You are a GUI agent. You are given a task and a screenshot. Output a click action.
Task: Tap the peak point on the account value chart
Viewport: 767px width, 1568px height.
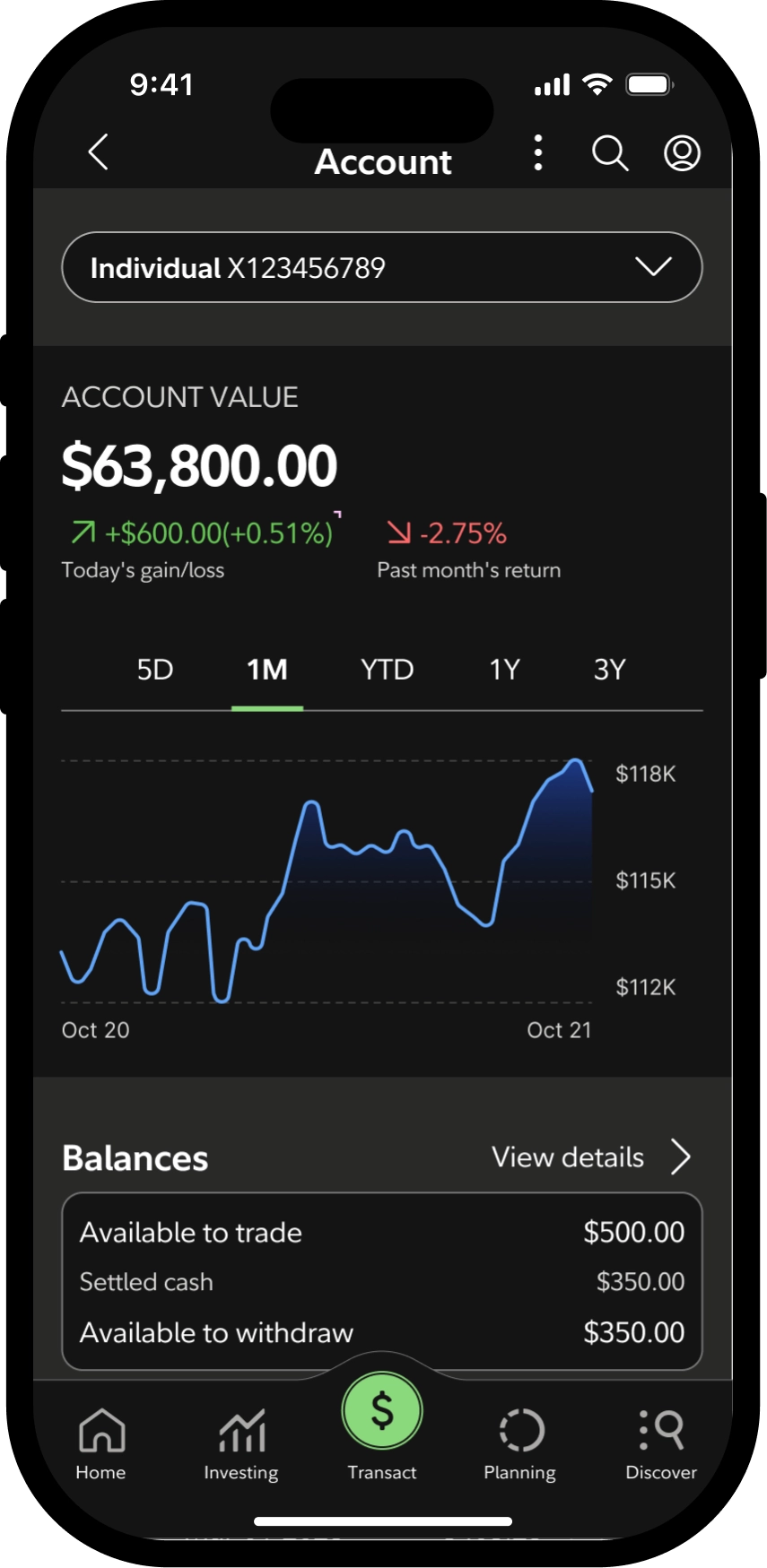tap(576, 761)
